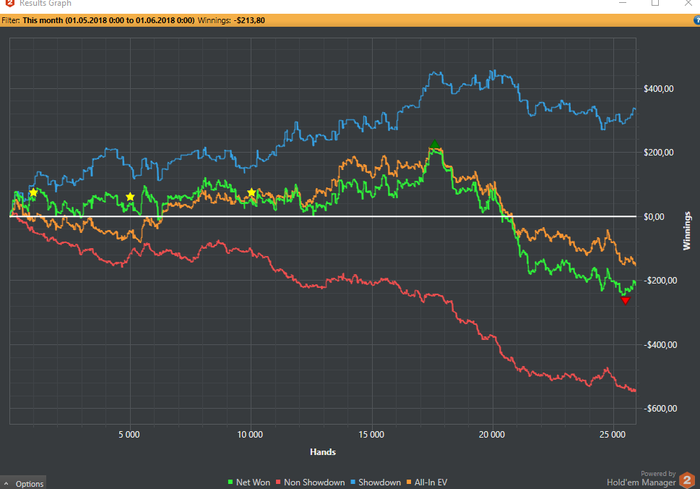Click the yellow star near 10 000 hands
Image resolution: width=700 pixels, height=489 pixels.
point(251,192)
